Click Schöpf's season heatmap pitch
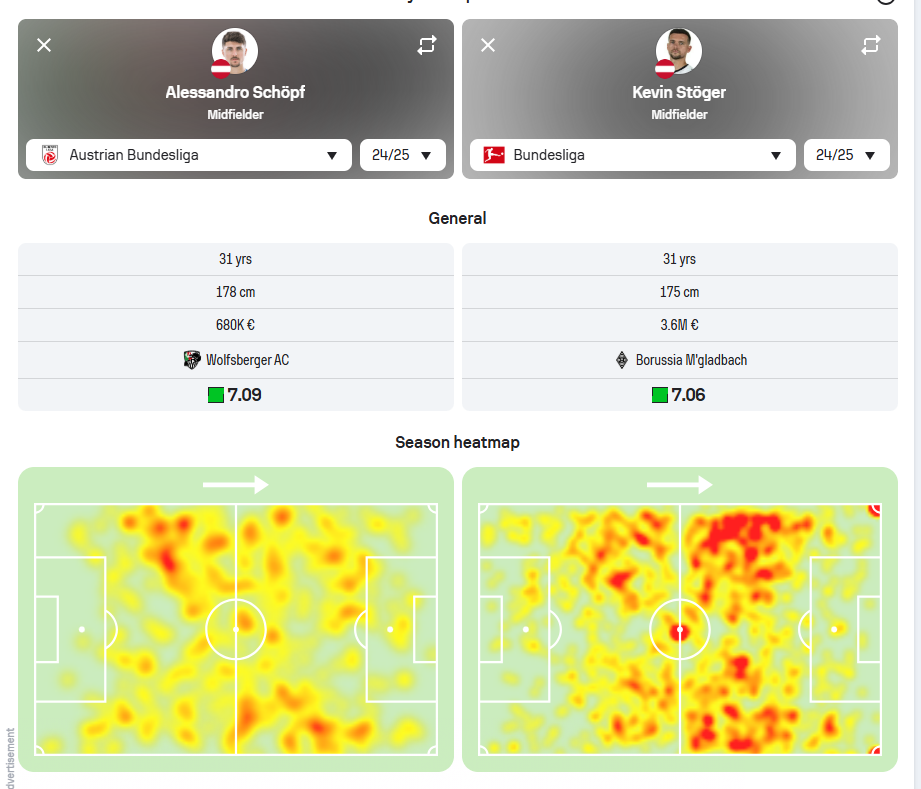The height and width of the screenshot is (789, 921). tap(236, 629)
